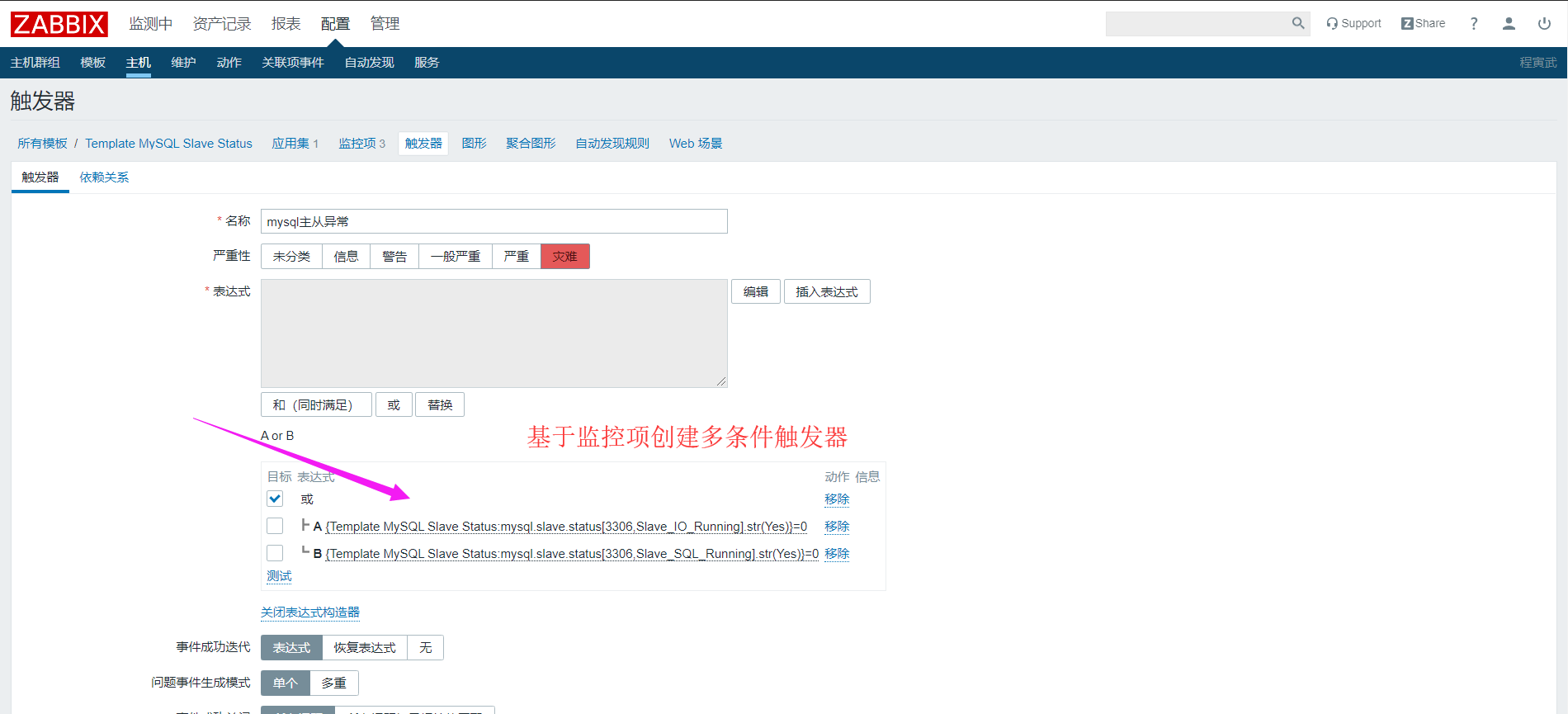Screen dimensions: 1568x714
Task: Set severity to 一般严重
Action: (456, 257)
